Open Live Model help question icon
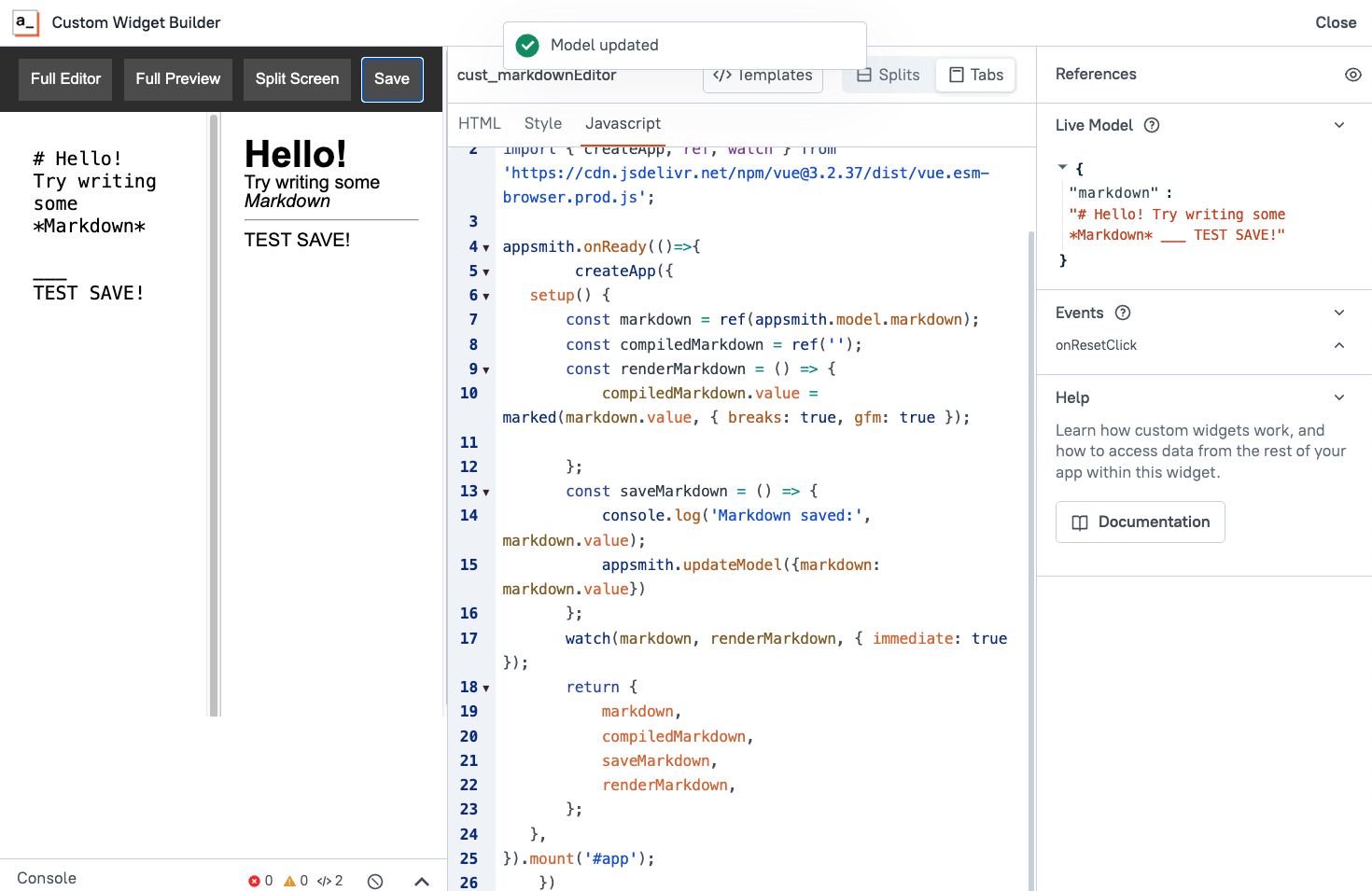The height and width of the screenshot is (891, 1372). [x=1152, y=125]
